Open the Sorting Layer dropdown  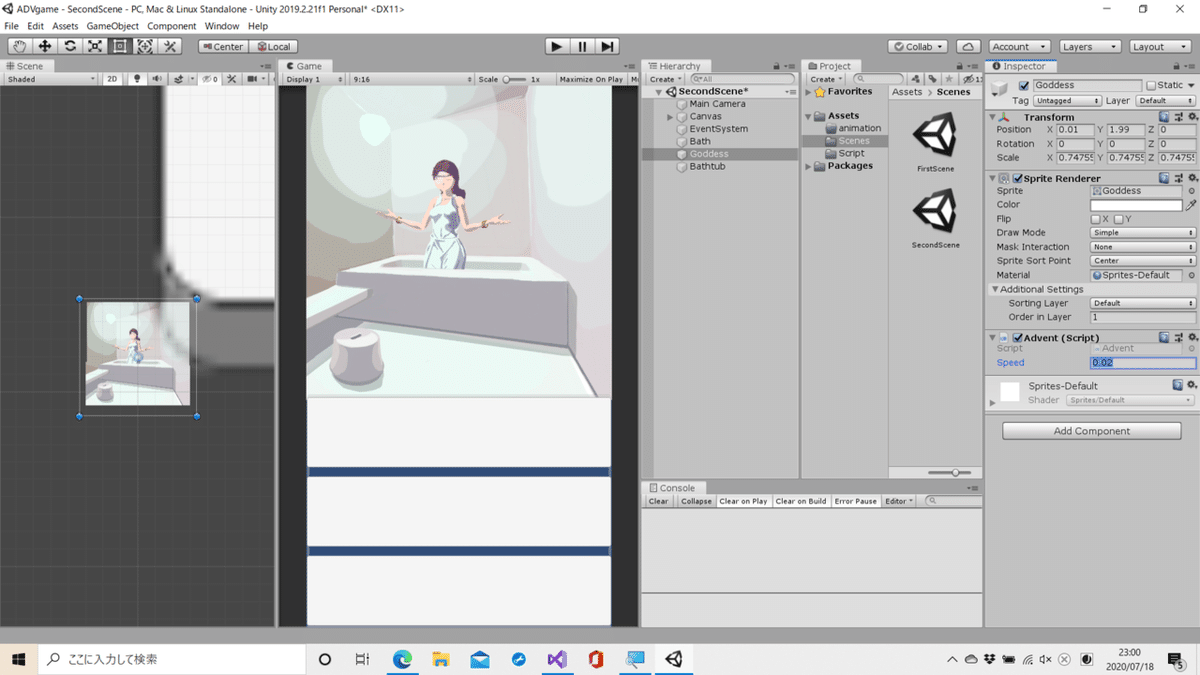(1143, 303)
